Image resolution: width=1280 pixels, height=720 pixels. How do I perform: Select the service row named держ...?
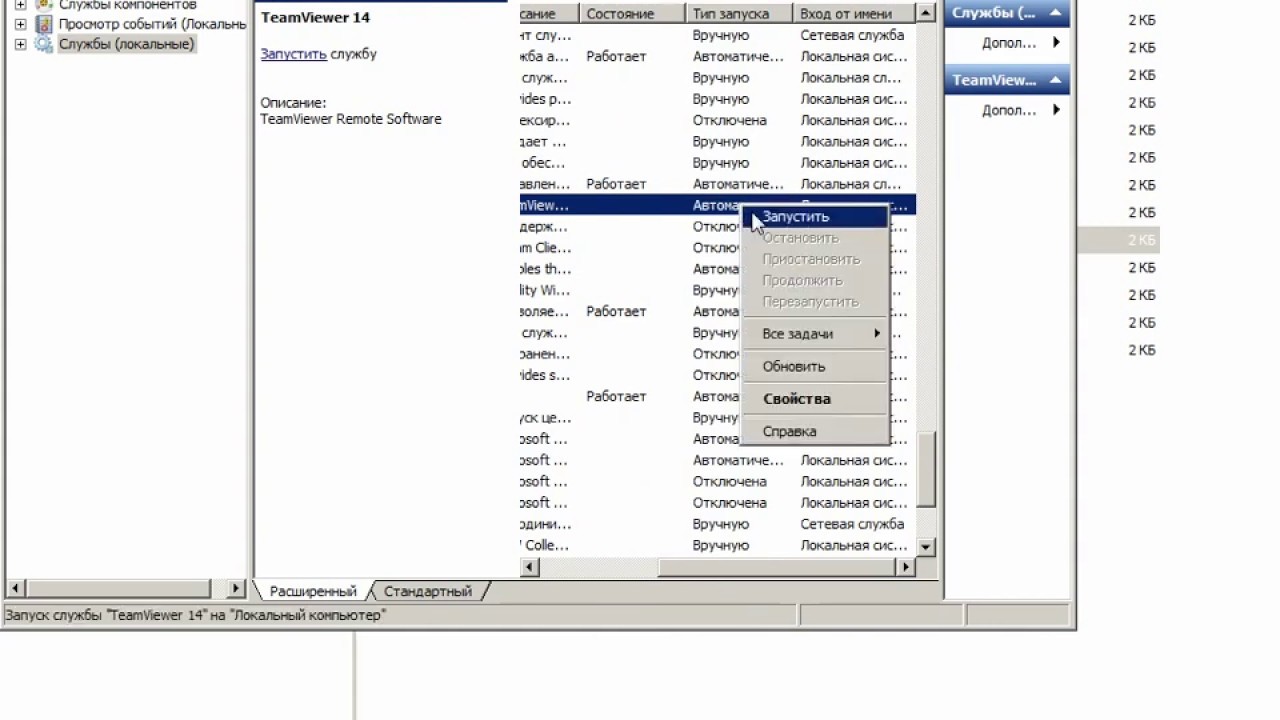[718, 226]
